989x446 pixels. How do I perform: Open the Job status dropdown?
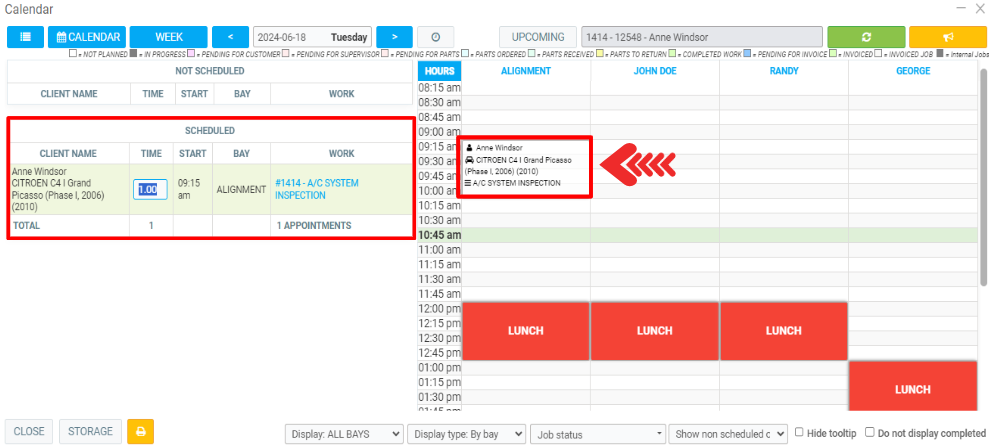point(596,434)
